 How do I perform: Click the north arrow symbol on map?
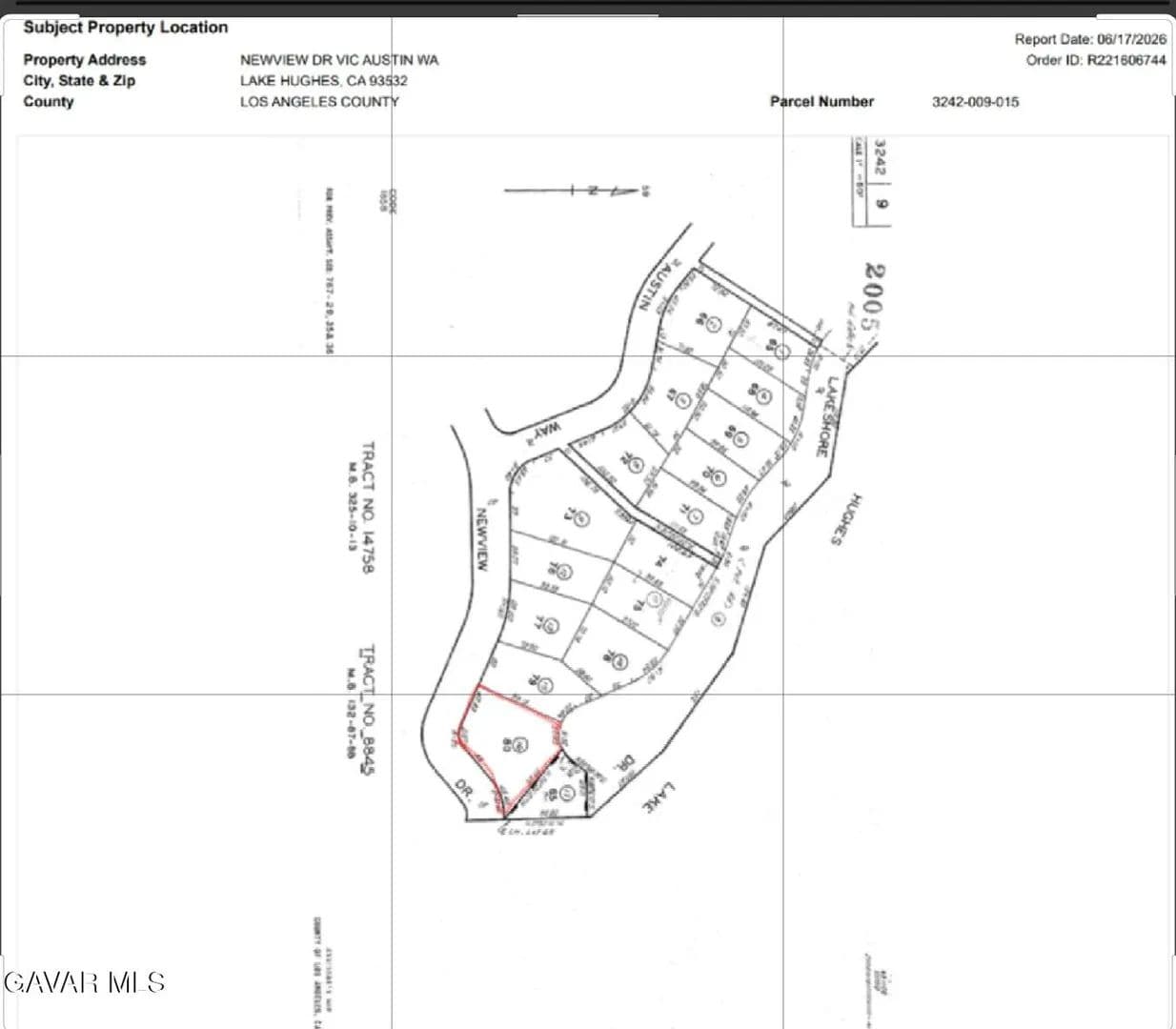[x=573, y=191]
